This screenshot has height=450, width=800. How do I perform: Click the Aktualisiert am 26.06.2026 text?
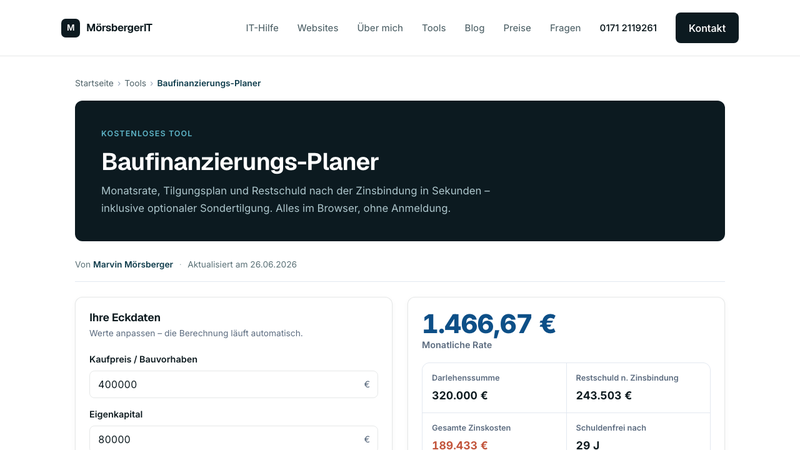242,264
